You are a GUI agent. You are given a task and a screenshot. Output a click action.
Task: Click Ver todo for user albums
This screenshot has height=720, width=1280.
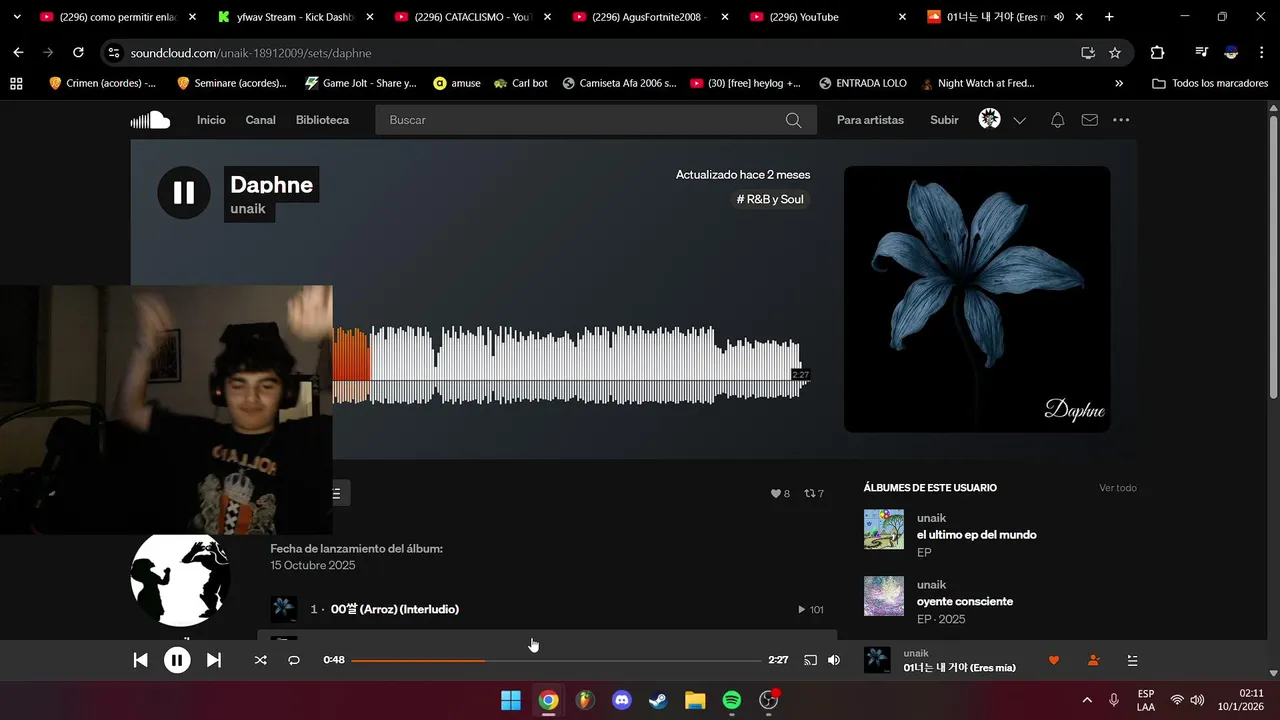[1117, 488]
